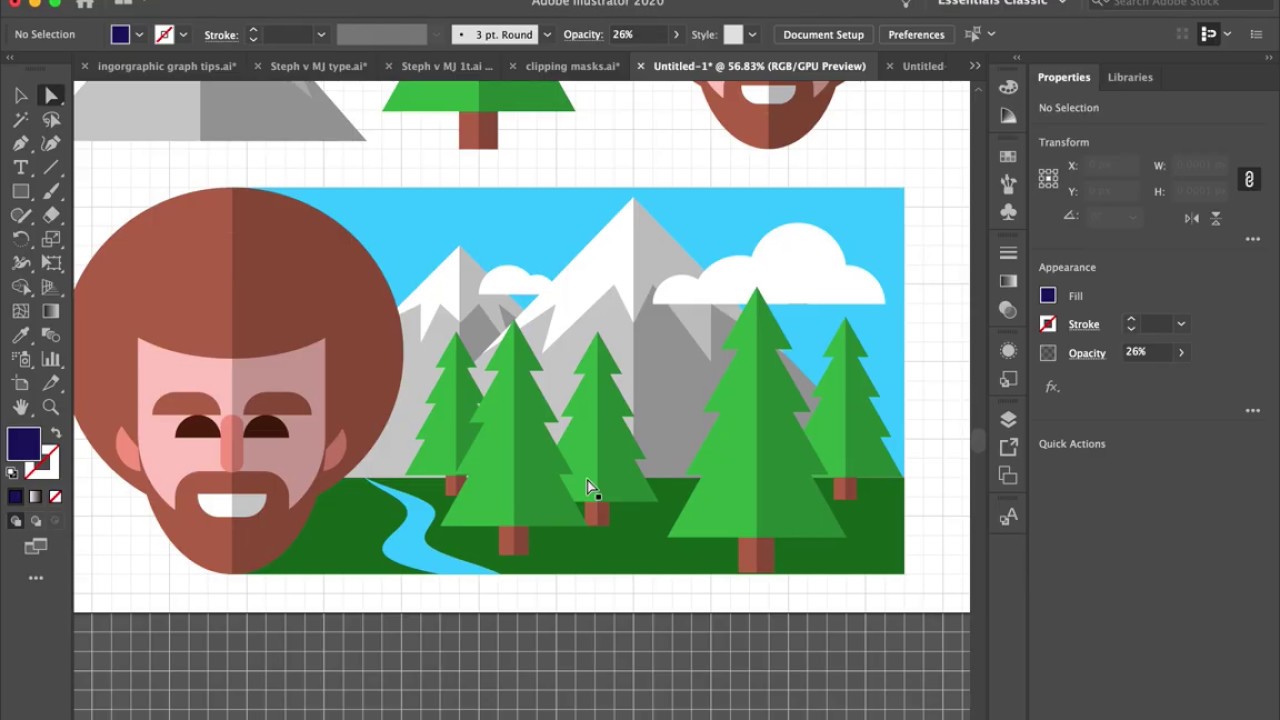Image resolution: width=1280 pixels, height=720 pixels.
Task: Select the Direct Selection tool
Action: click(x=51, y=95)
